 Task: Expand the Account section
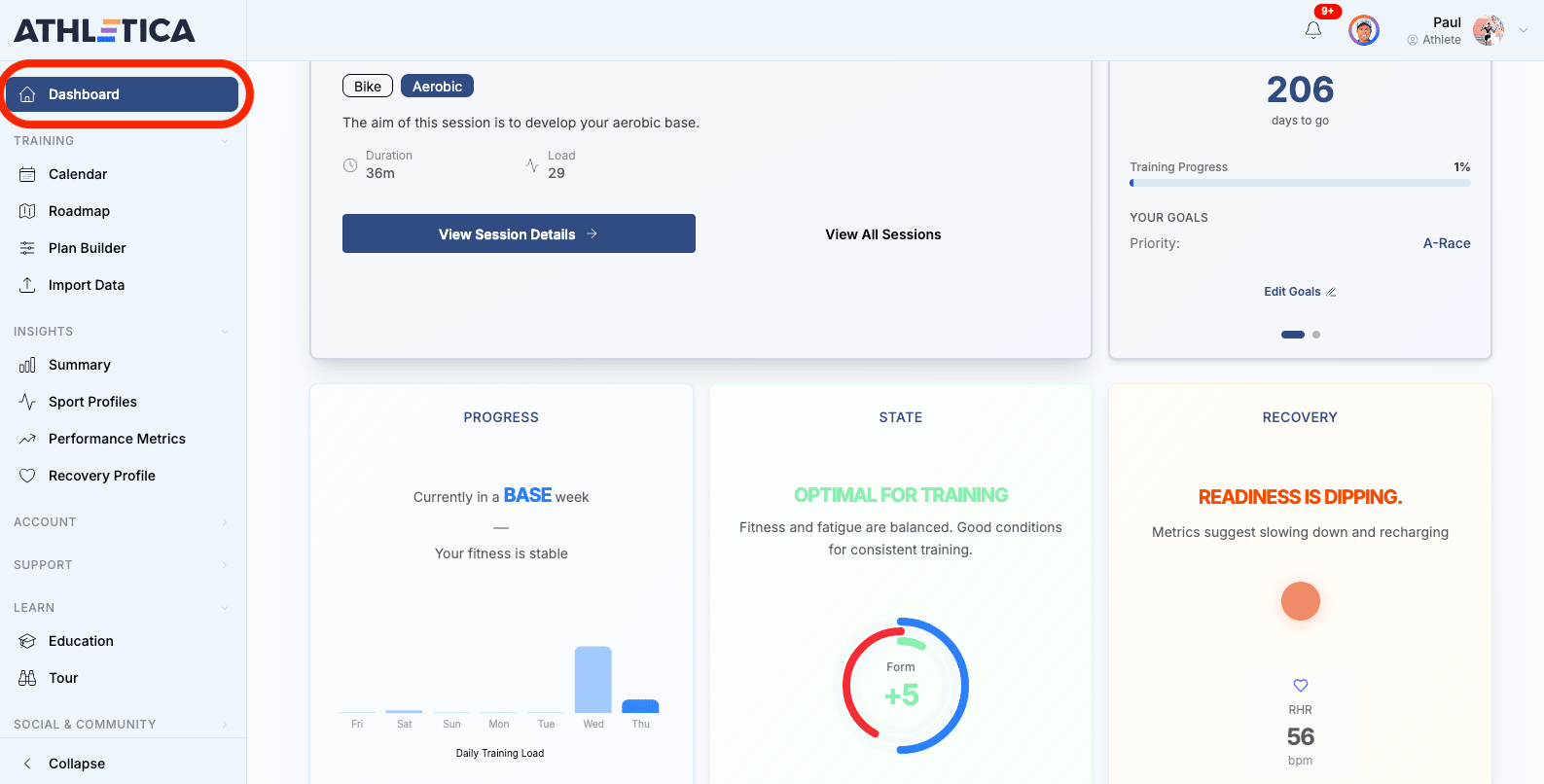(x=225, y=522)
